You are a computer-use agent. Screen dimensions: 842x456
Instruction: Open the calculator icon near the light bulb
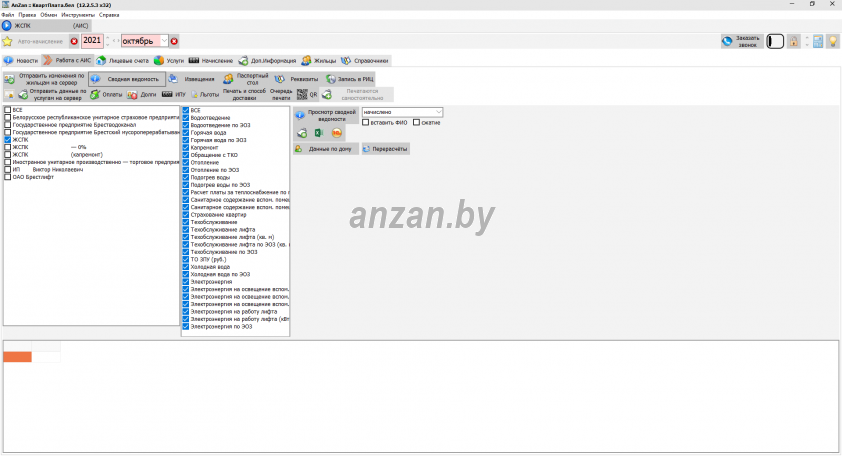coord(818,41)
